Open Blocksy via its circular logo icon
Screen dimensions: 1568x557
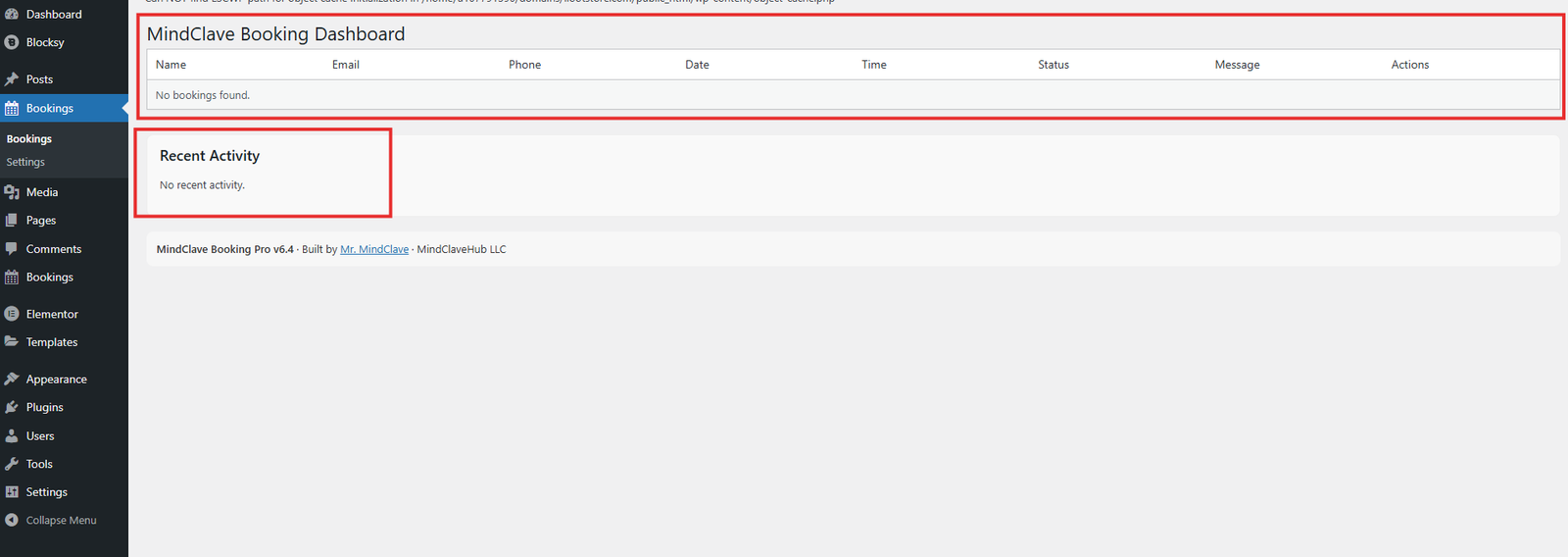point(12,42)
